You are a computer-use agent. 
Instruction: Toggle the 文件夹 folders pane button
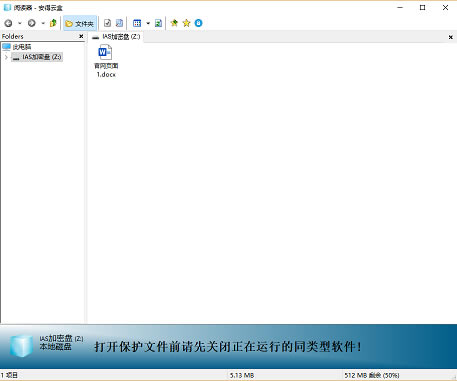(80, 23)
